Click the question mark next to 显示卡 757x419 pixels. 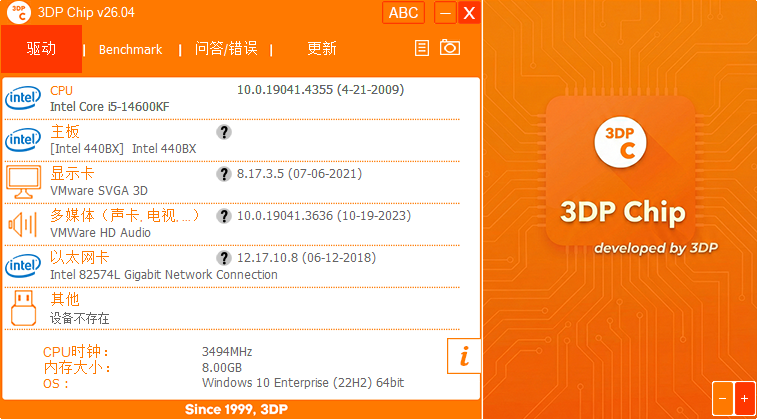point(224,174)
